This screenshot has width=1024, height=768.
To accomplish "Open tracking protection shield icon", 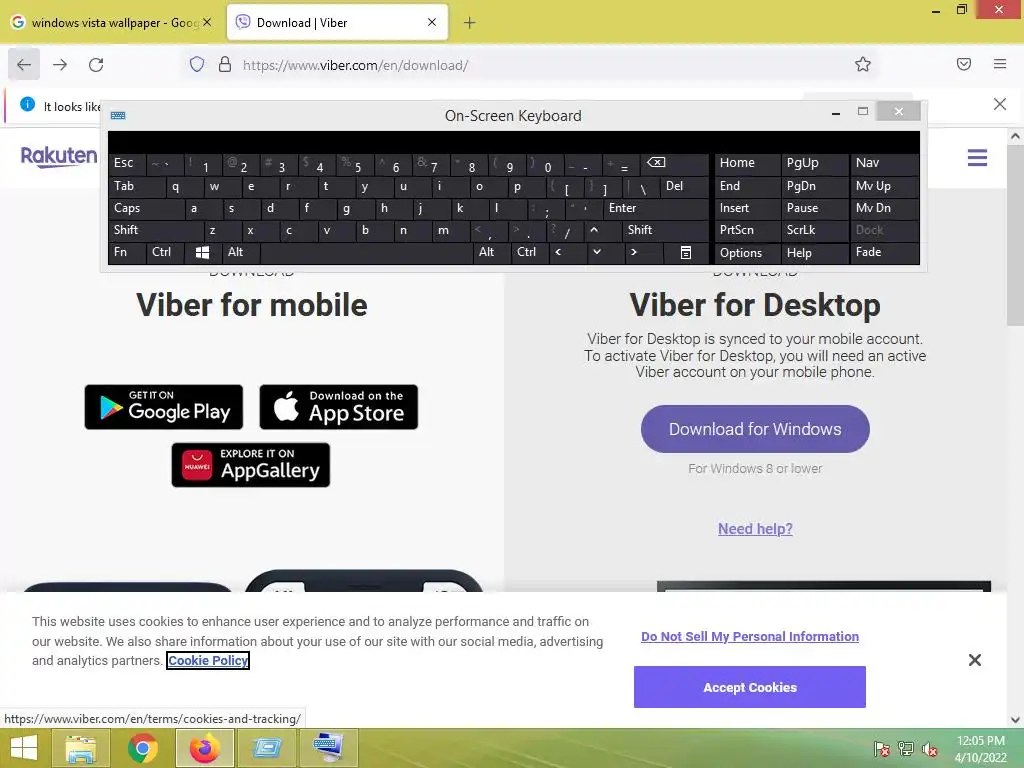I will tap(197, 64).
